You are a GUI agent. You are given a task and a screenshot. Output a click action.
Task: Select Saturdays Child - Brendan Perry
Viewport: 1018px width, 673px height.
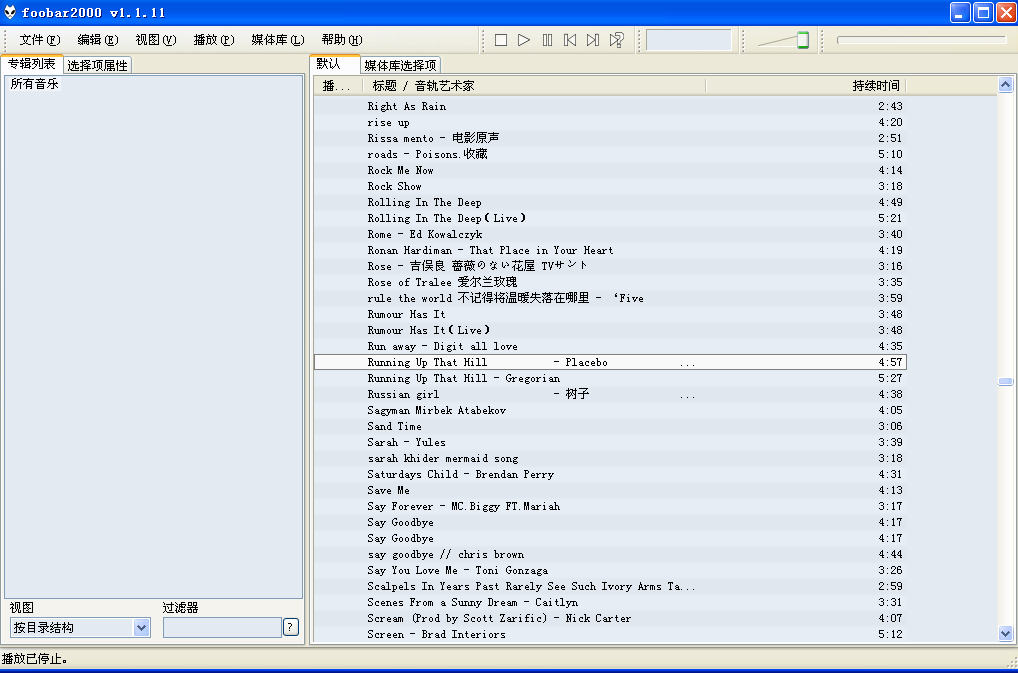[x=610, y=474]
